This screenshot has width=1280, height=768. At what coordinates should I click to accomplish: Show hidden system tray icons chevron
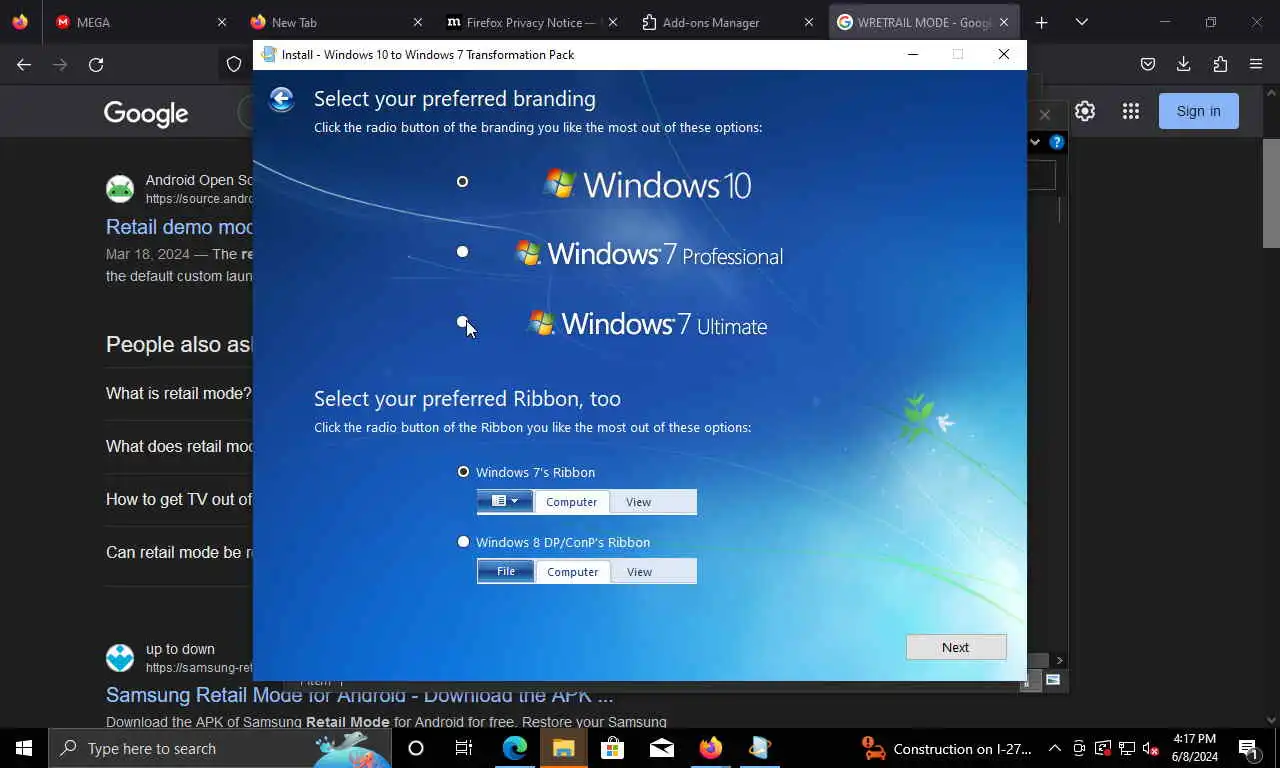pyautogui.click(x=1054, y=748)
